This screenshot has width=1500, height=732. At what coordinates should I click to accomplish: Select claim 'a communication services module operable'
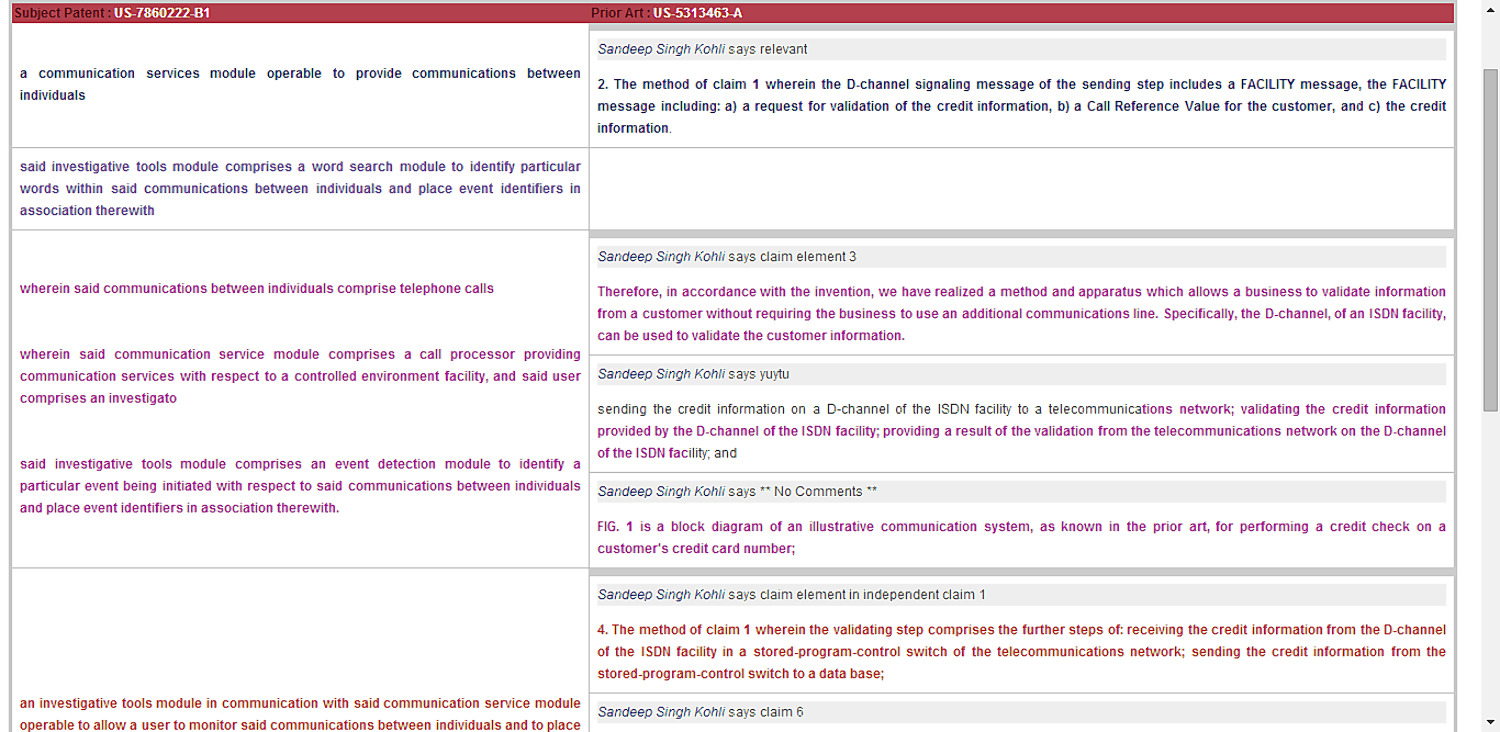(300, 84)
